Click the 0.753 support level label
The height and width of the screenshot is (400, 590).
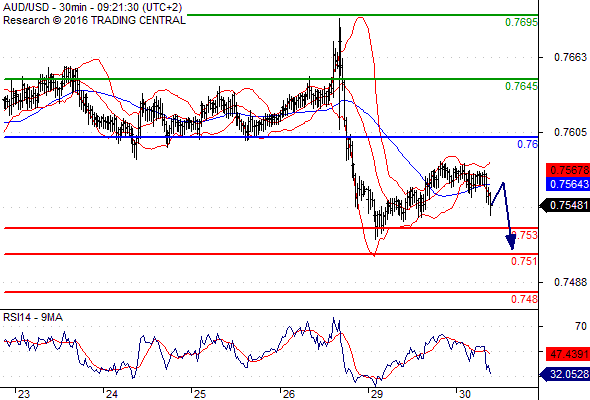pyautogui.click(x=525, y=236)
